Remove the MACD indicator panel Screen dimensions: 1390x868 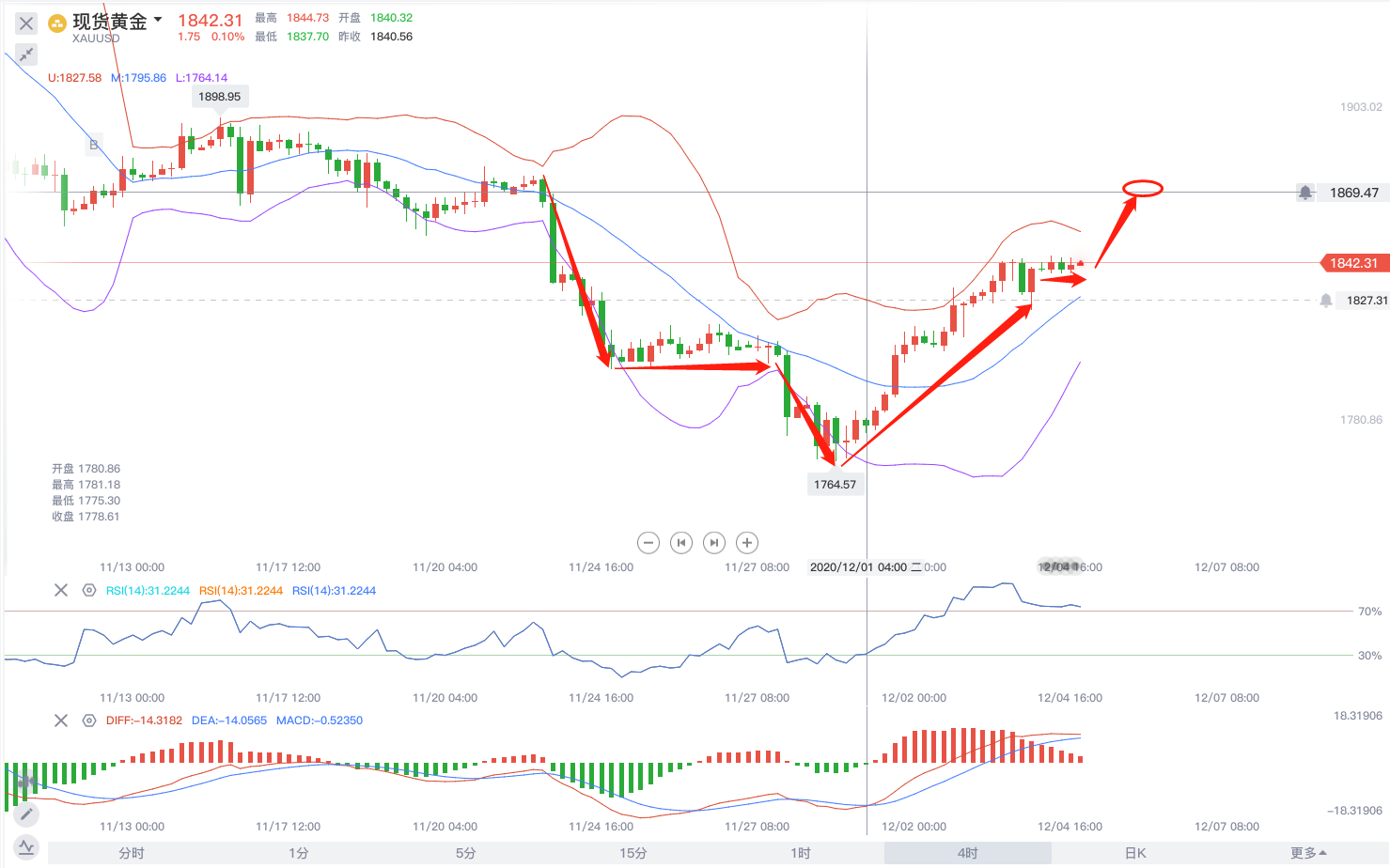[x=61, y=721]
